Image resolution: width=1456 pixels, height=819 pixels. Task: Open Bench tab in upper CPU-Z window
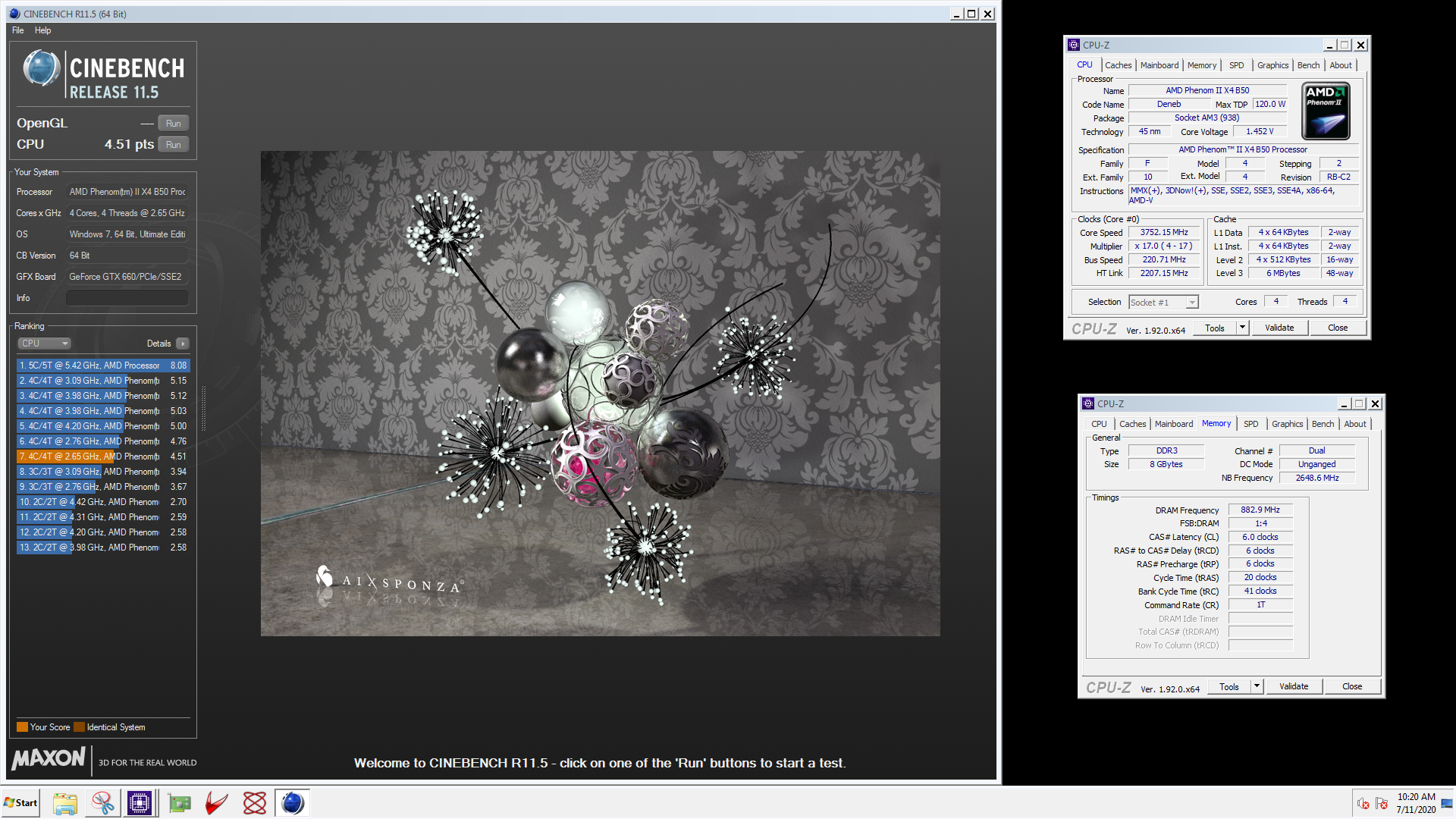[1308, 65]
